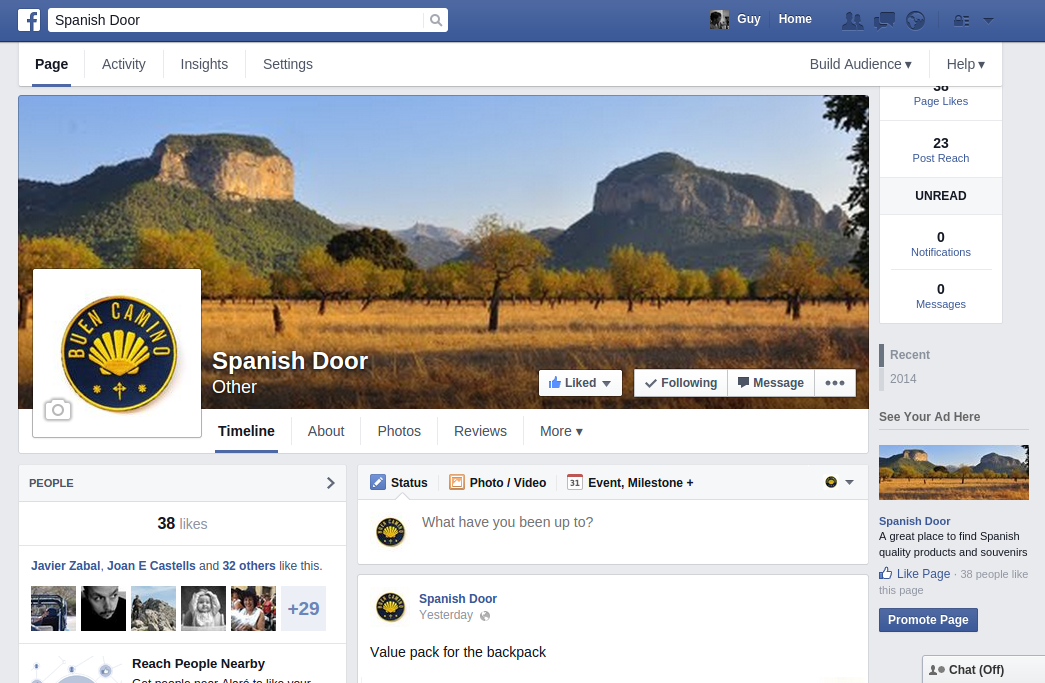Select the About tab
This screenshot has height=683, width=1045.
pyautogui.click(x=326, y=431)
